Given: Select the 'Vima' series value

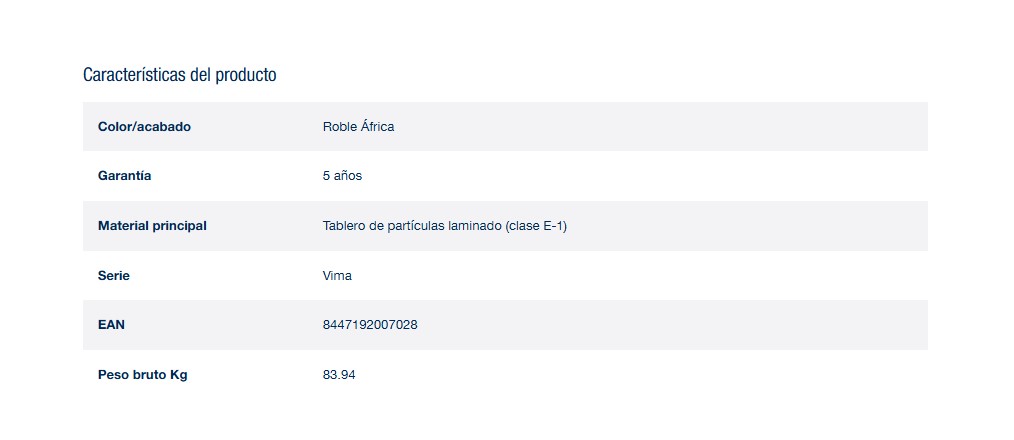Looking at the screenshot, I should click(337, 276).
